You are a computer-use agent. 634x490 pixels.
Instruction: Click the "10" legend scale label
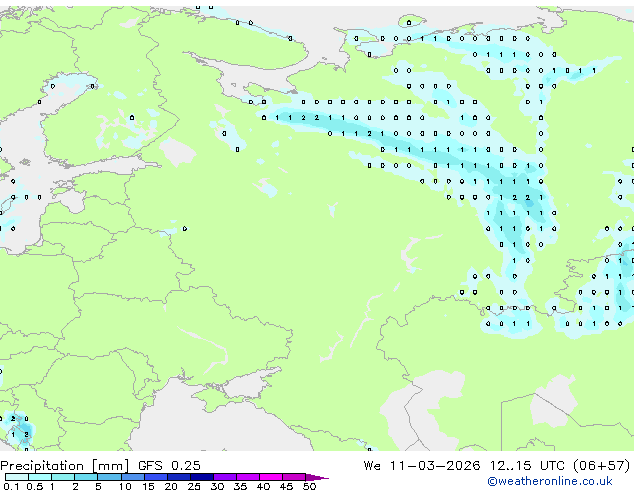coord(125,486)
